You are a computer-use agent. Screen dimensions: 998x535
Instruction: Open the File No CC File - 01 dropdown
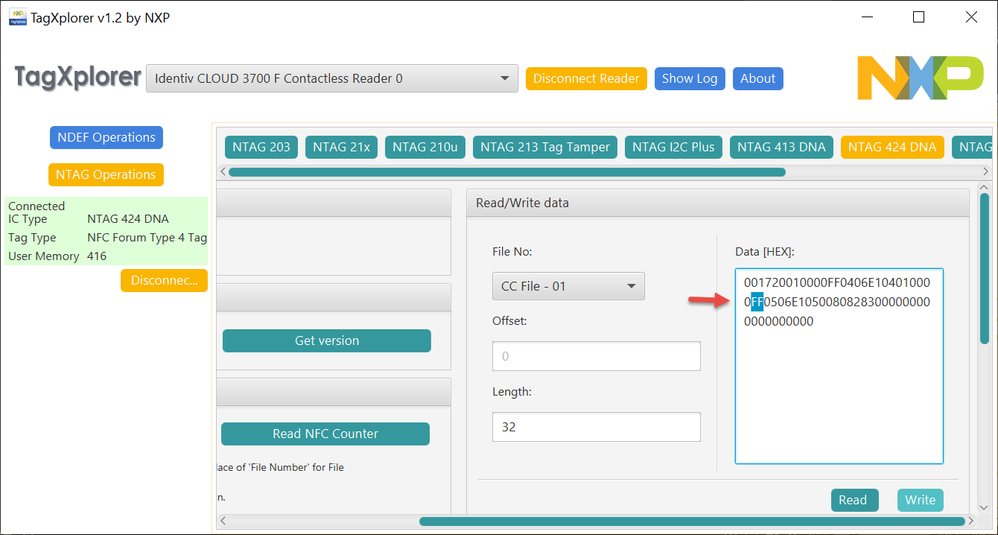pyautogui.click(x=568, y=286)
